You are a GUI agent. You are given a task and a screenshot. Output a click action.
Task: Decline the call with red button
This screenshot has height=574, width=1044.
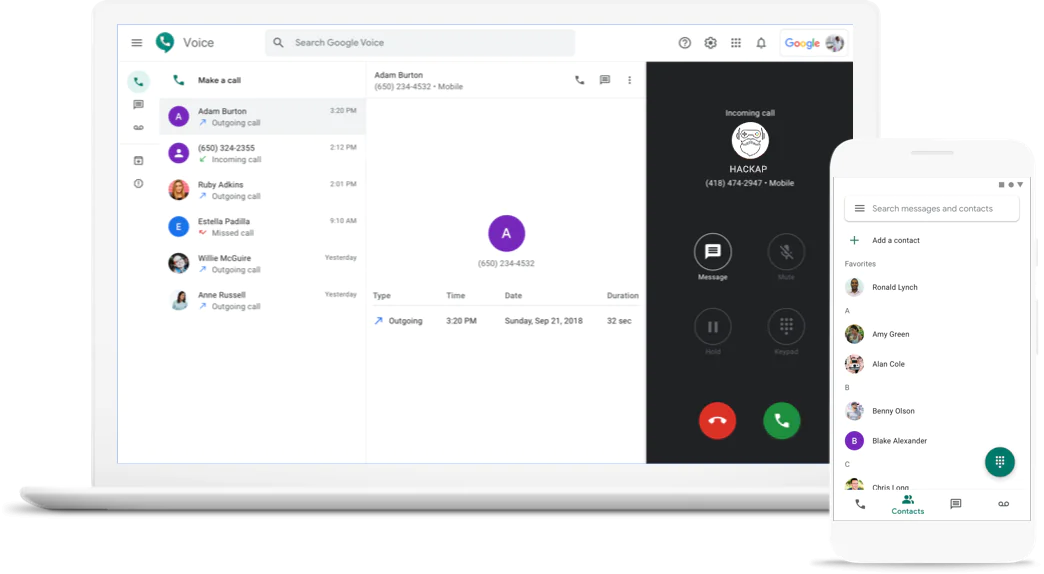[x=717, y=421]
